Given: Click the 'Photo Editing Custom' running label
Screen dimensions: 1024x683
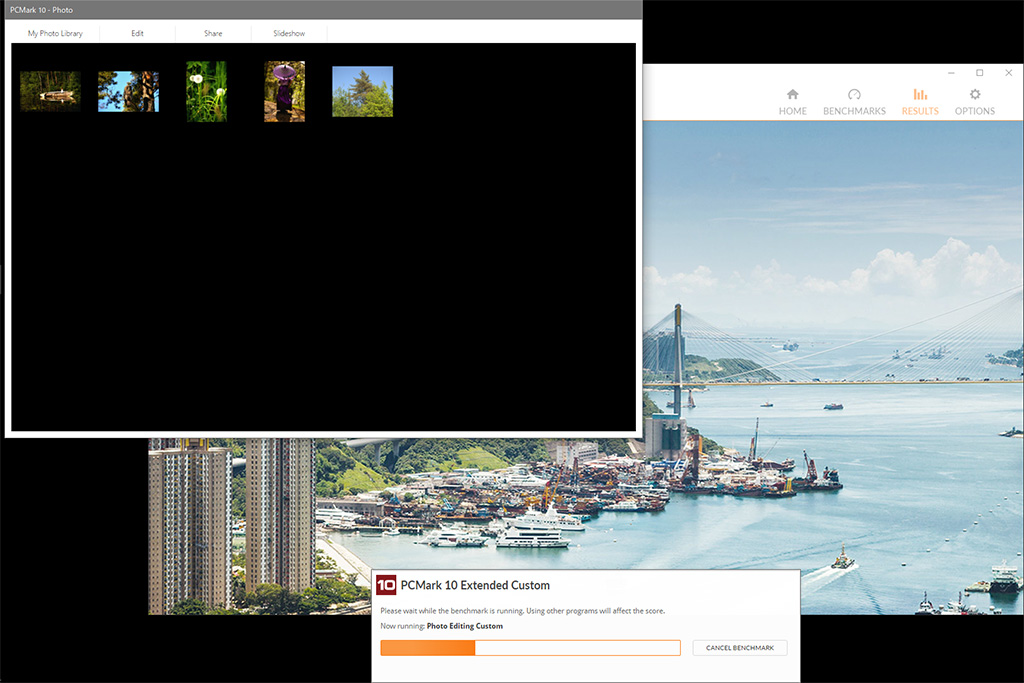Looking at the screenshot, I should click(464, 626).
